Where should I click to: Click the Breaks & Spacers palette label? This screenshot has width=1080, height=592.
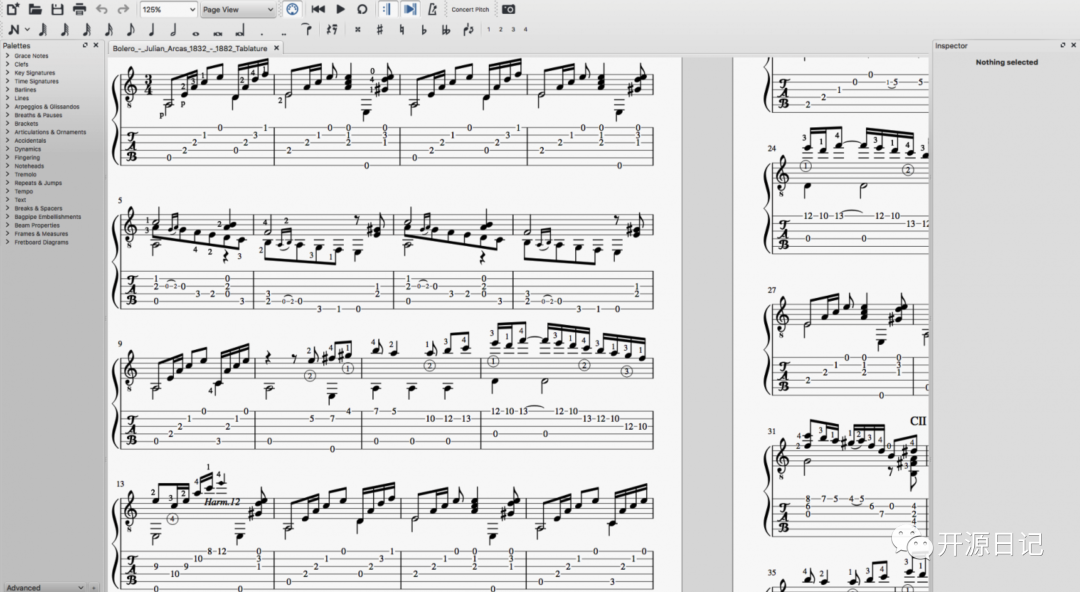[x=38, y=208]
